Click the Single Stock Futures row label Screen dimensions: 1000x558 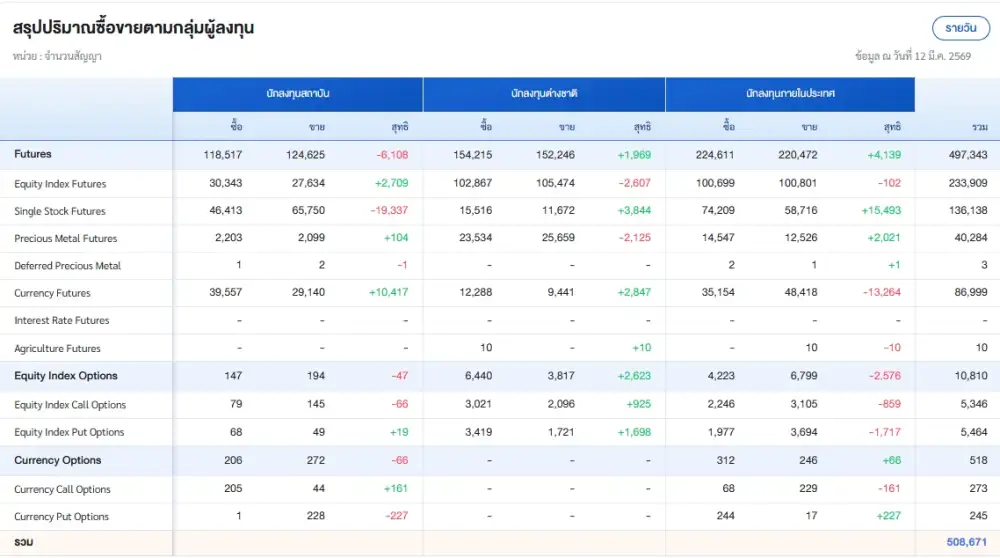(x=60, y=211)
